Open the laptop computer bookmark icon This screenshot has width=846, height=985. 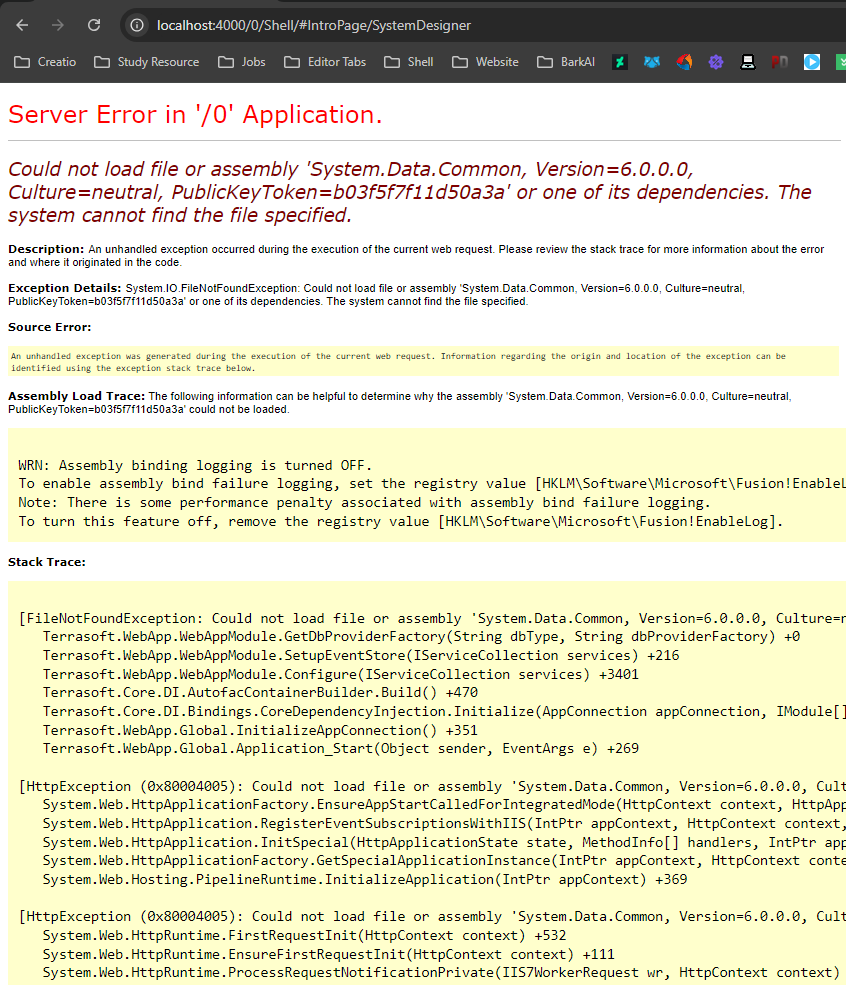747,62
